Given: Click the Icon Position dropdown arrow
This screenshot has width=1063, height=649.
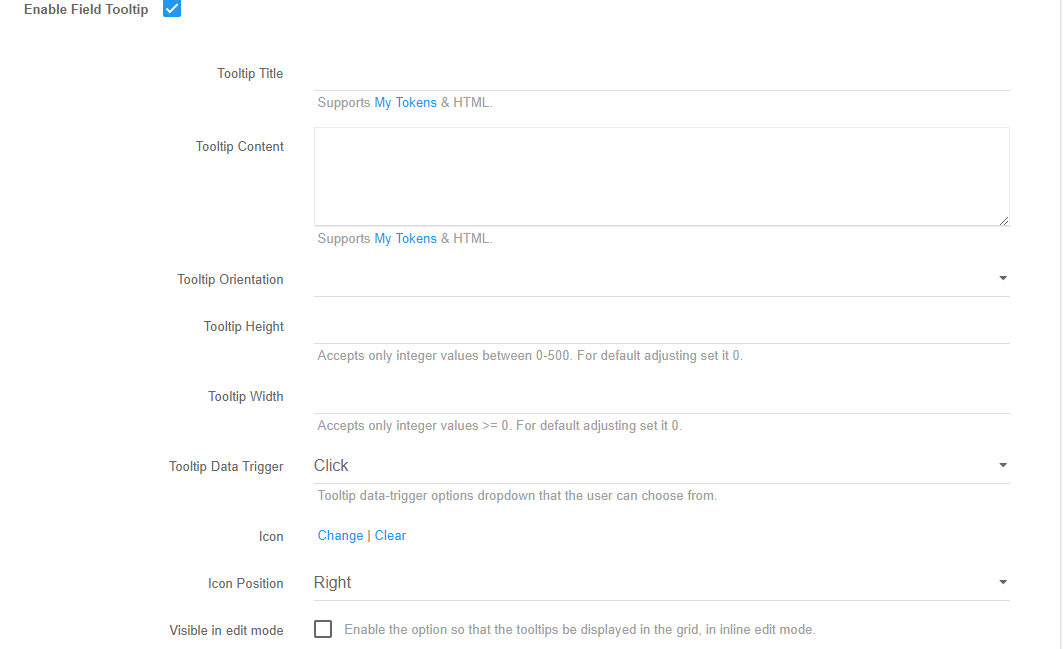Looking at the screenshot, I should click(1002, 581).
